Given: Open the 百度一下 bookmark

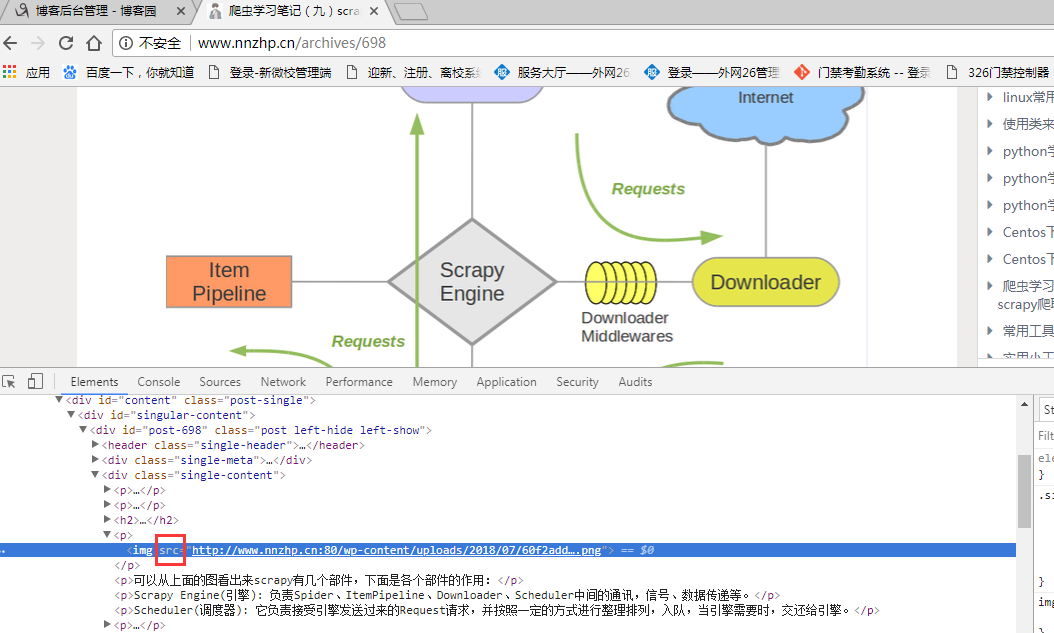Looking at the screenshot, I should tap(128, 73).
